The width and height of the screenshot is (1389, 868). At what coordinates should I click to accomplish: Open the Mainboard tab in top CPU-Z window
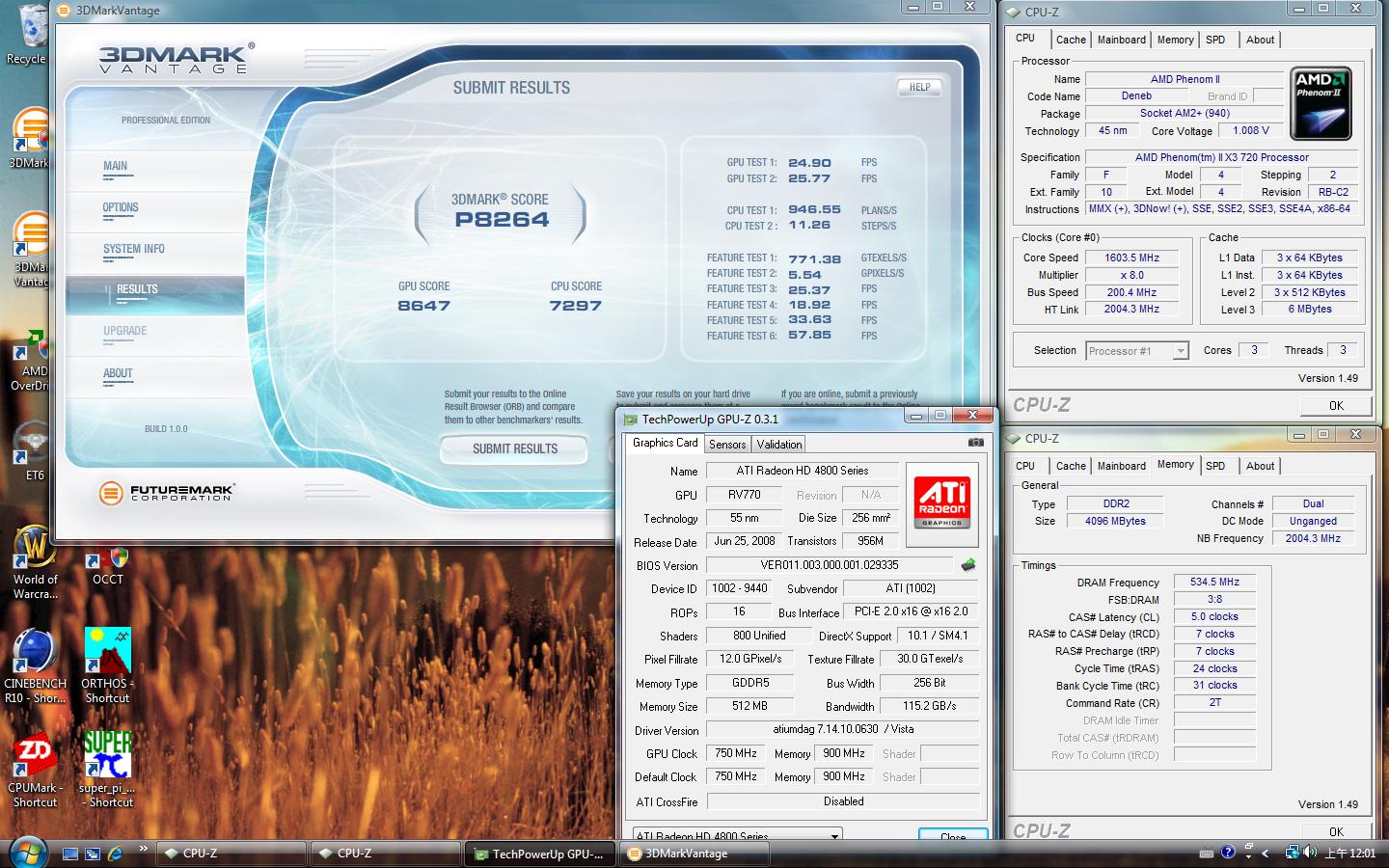point(1122,40)
